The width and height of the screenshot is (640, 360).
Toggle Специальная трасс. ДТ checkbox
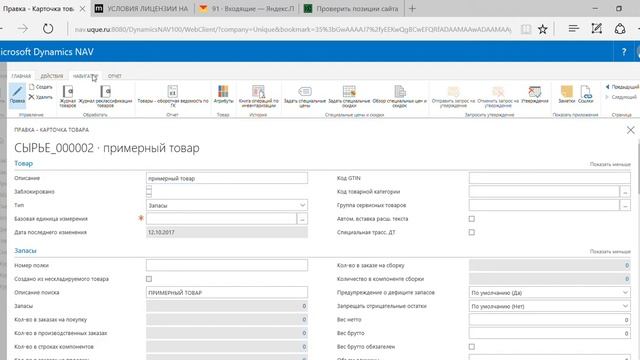click(x=472, y=232)
